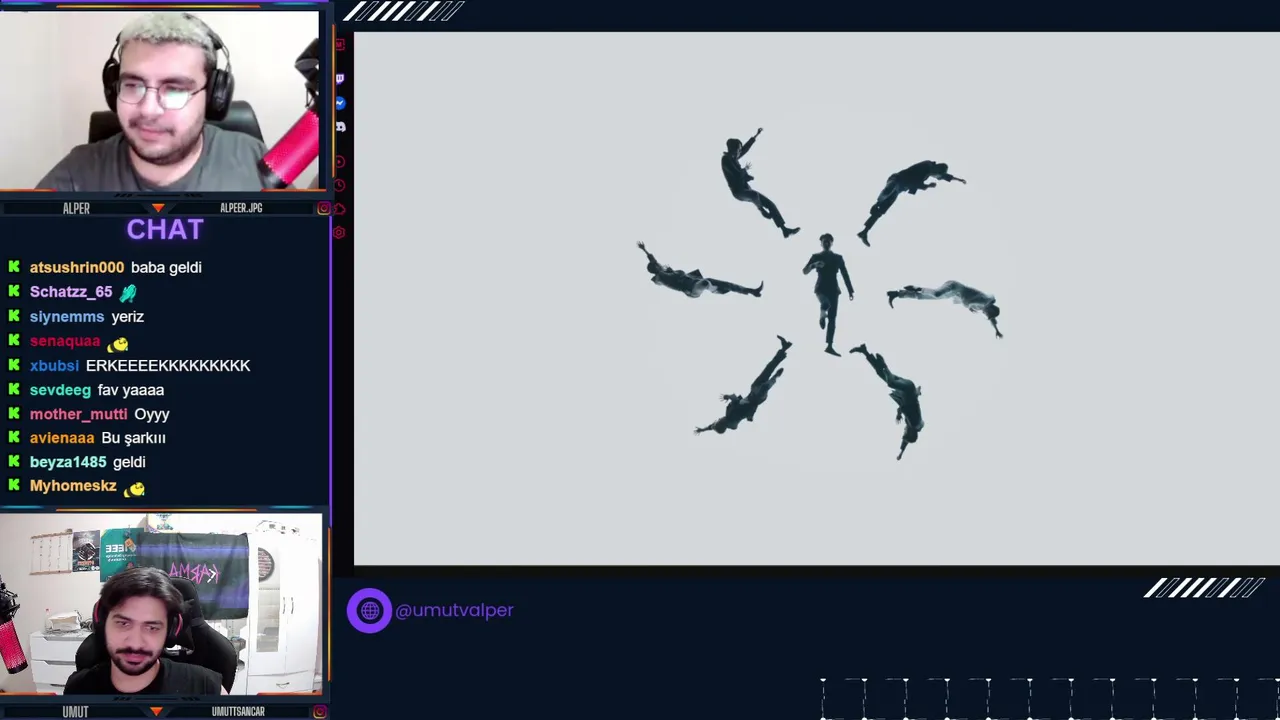
Task: Click username beyza1485 in chat
Action: [x=68, y=462]
